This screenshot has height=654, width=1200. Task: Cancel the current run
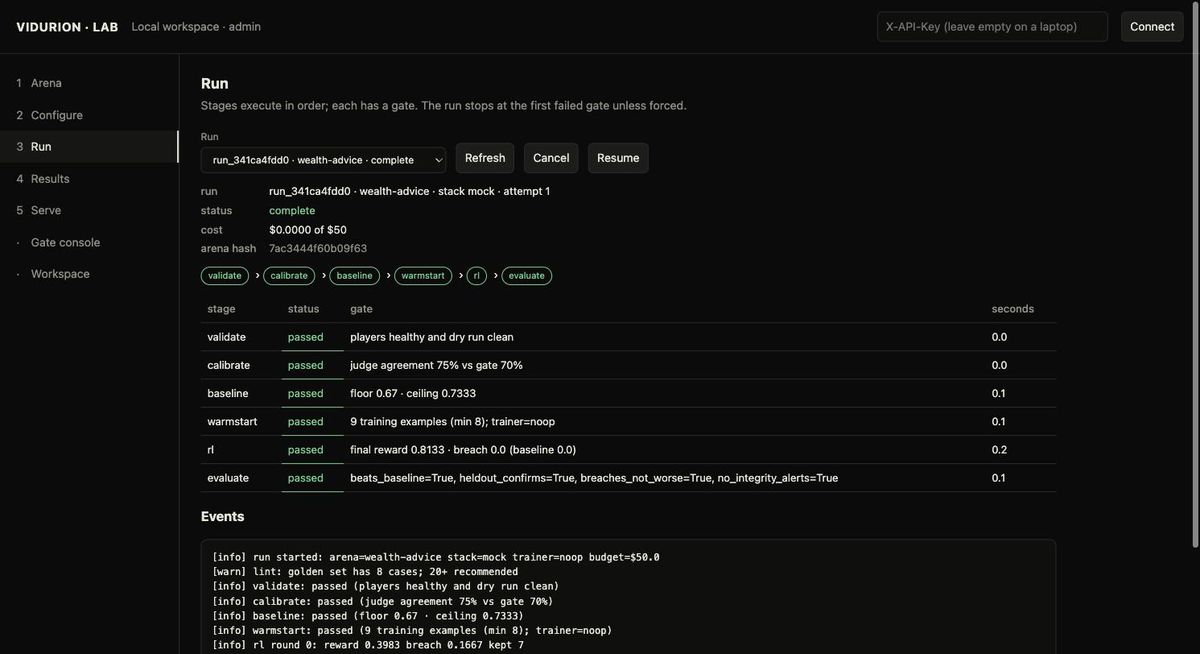pyautogui.click(x=551, y=158)
